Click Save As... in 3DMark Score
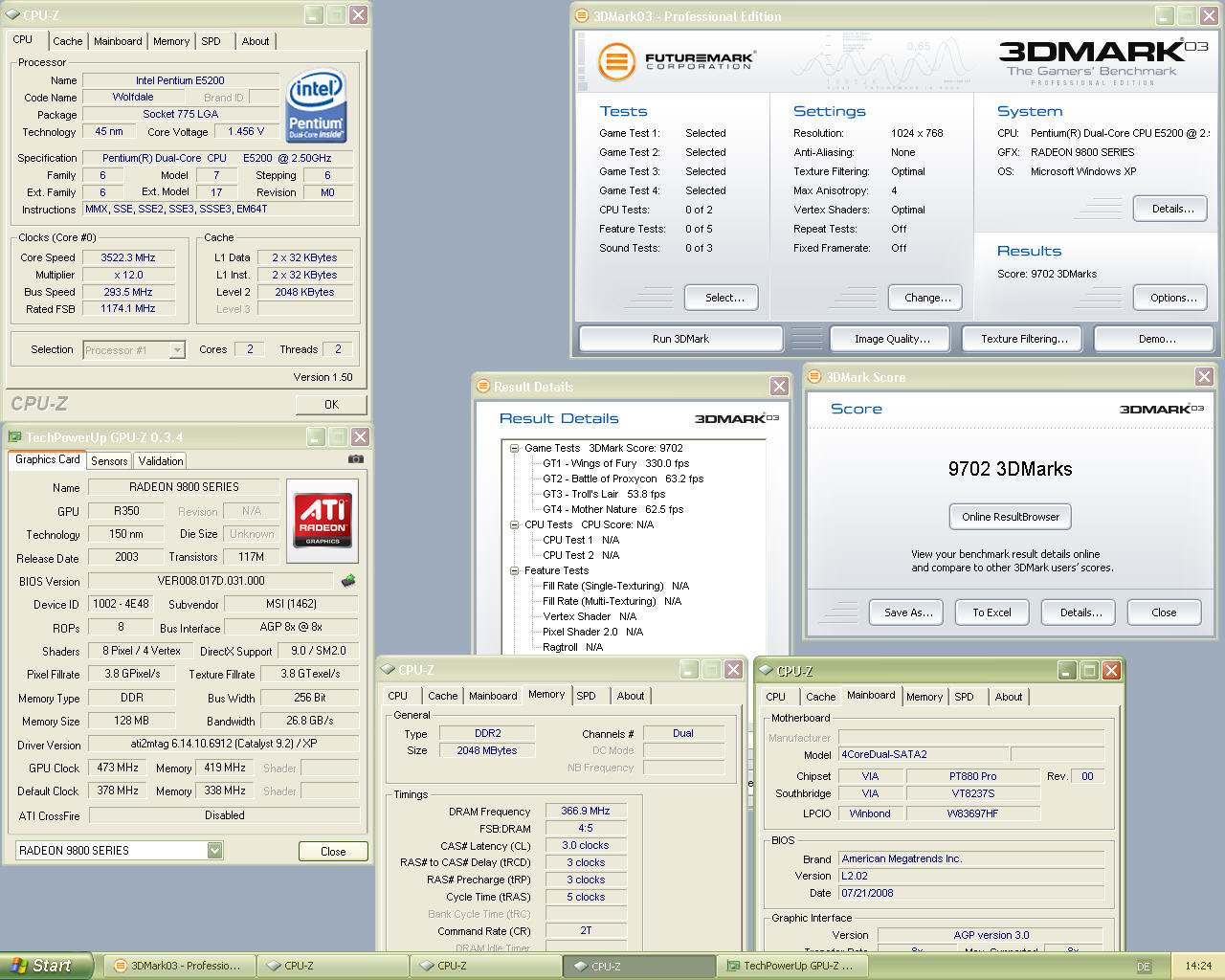 pyautogui.click(x=907, y=612)
